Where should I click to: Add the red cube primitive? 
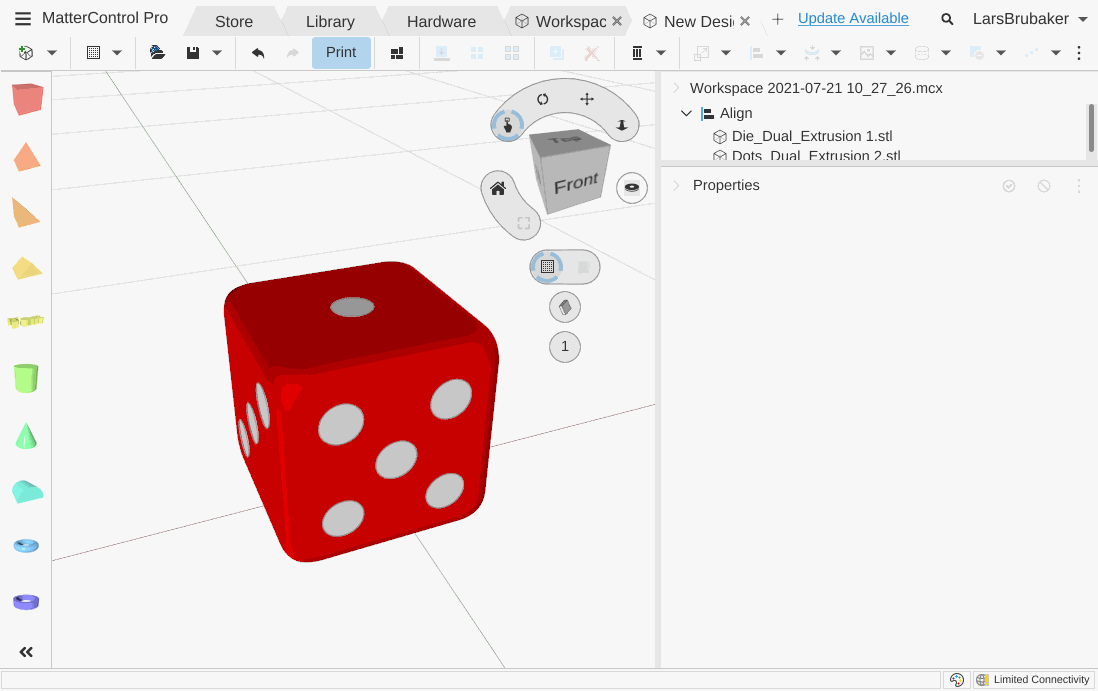(27, 99)
